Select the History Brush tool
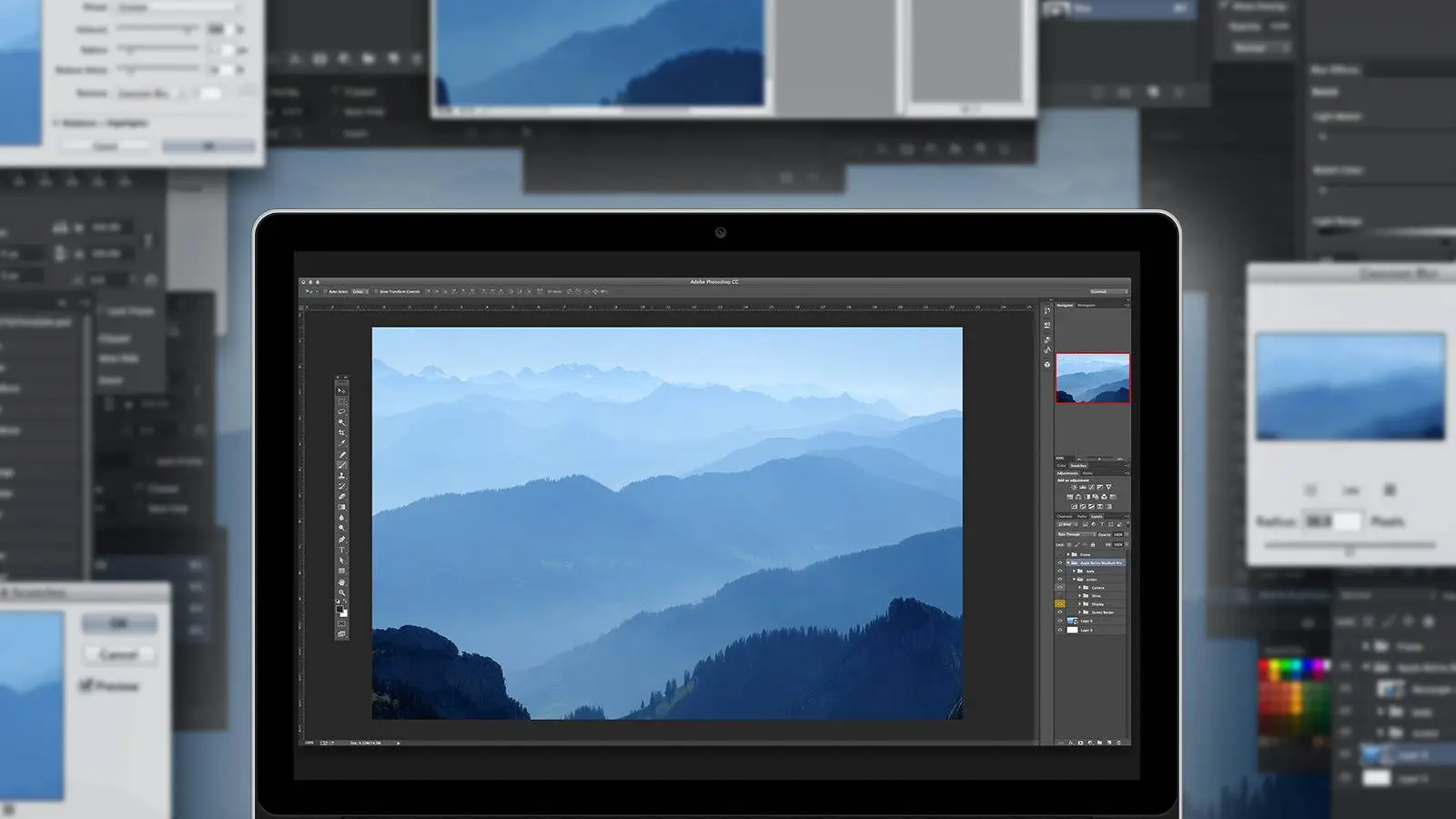This screenshot has width=1456, height=819. tap(341, 486)
